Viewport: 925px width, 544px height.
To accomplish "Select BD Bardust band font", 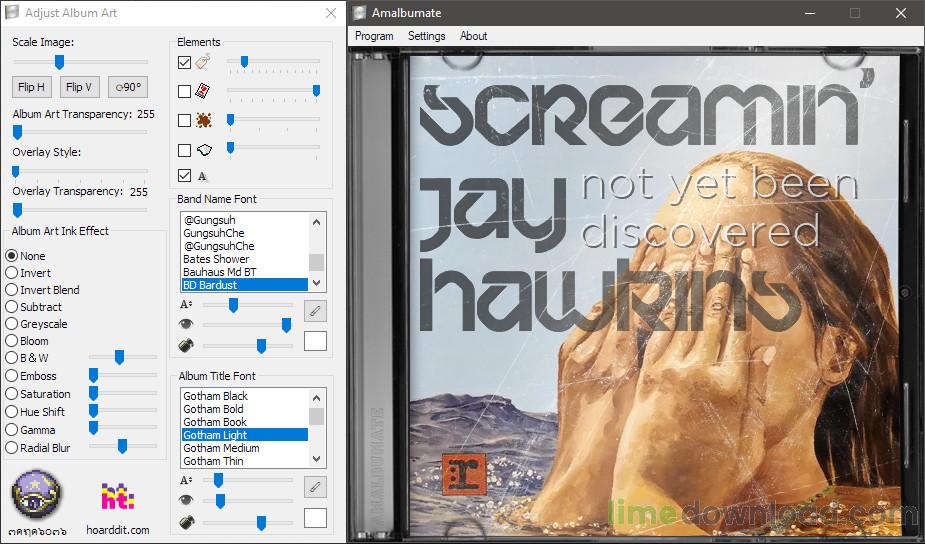I will (x=245, y=285).
